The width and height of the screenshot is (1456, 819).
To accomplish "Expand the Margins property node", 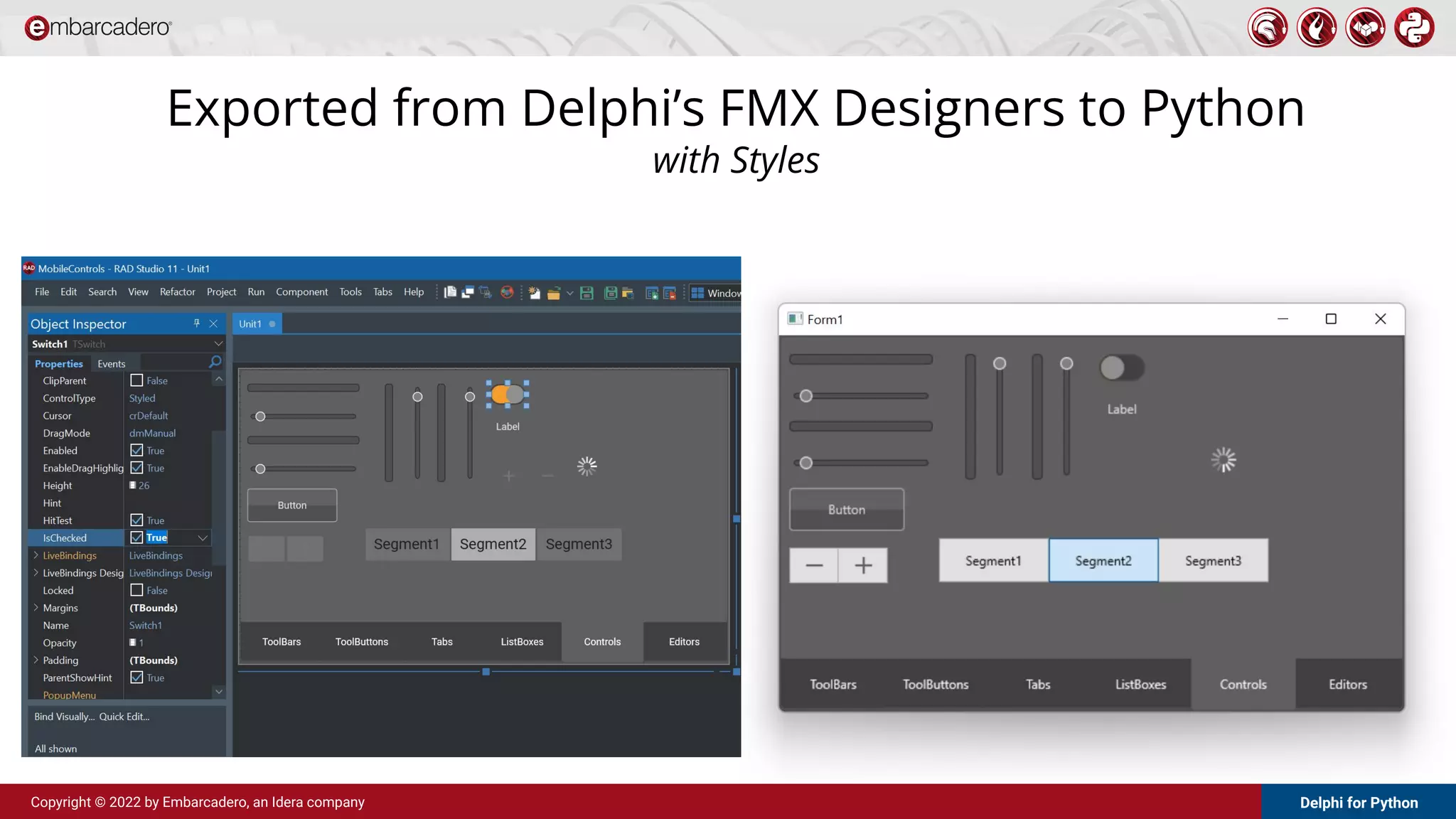I will [36, 608].
